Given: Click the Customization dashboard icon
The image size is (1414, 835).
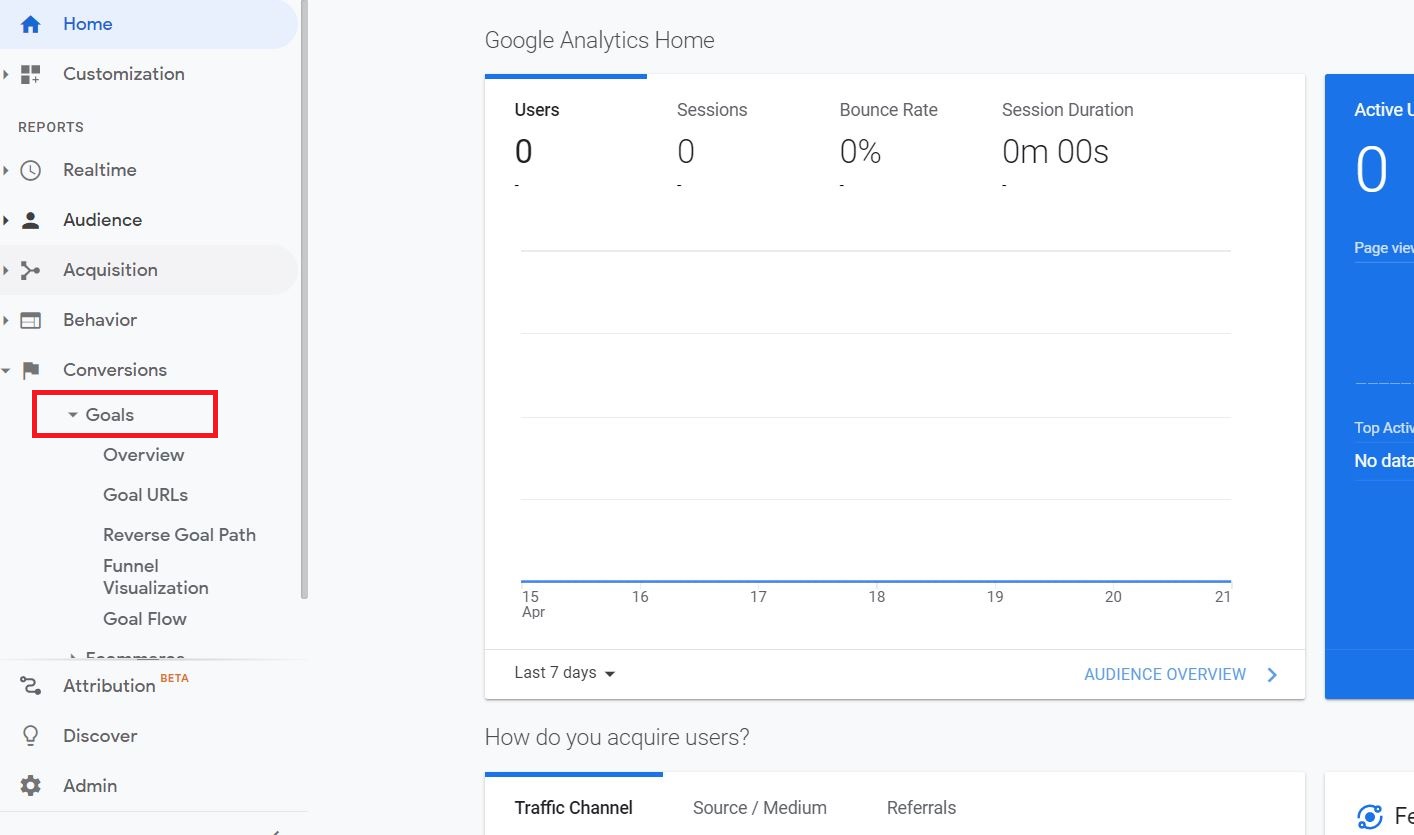Looking at the screenshot, I should coord(31,74).
